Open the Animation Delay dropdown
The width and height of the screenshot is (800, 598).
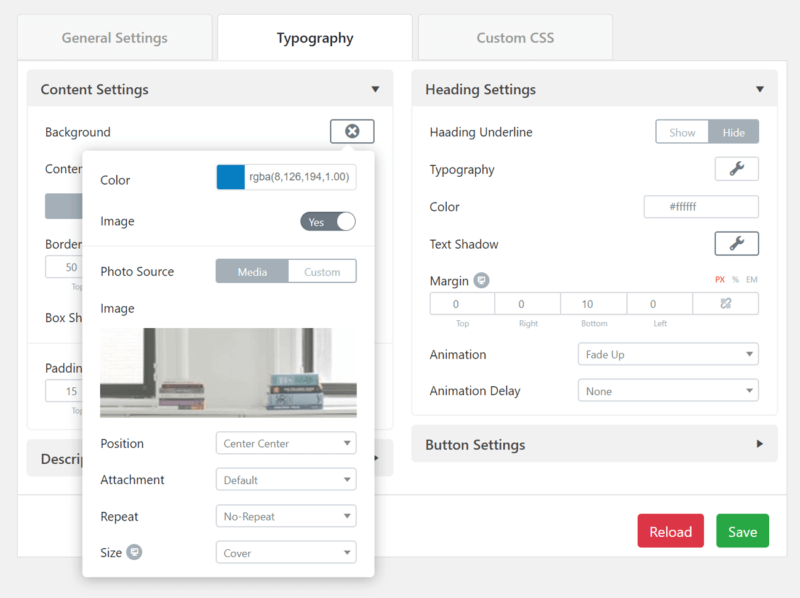(x=668, y=391)
